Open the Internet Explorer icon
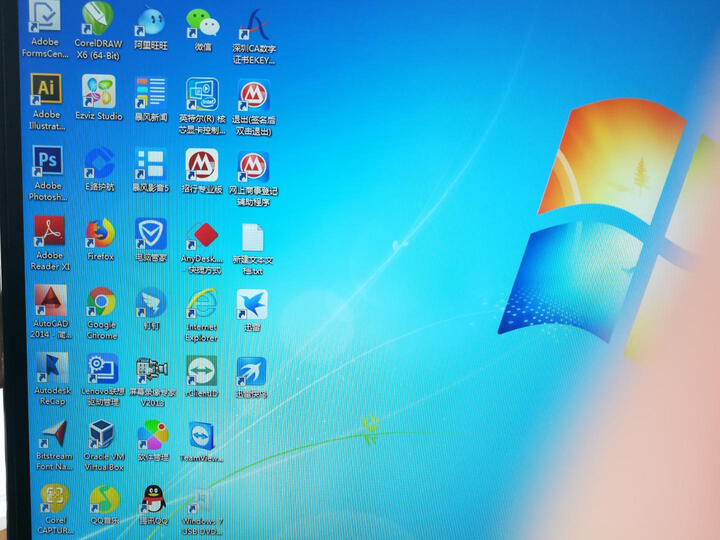 (x=202, y=305)
